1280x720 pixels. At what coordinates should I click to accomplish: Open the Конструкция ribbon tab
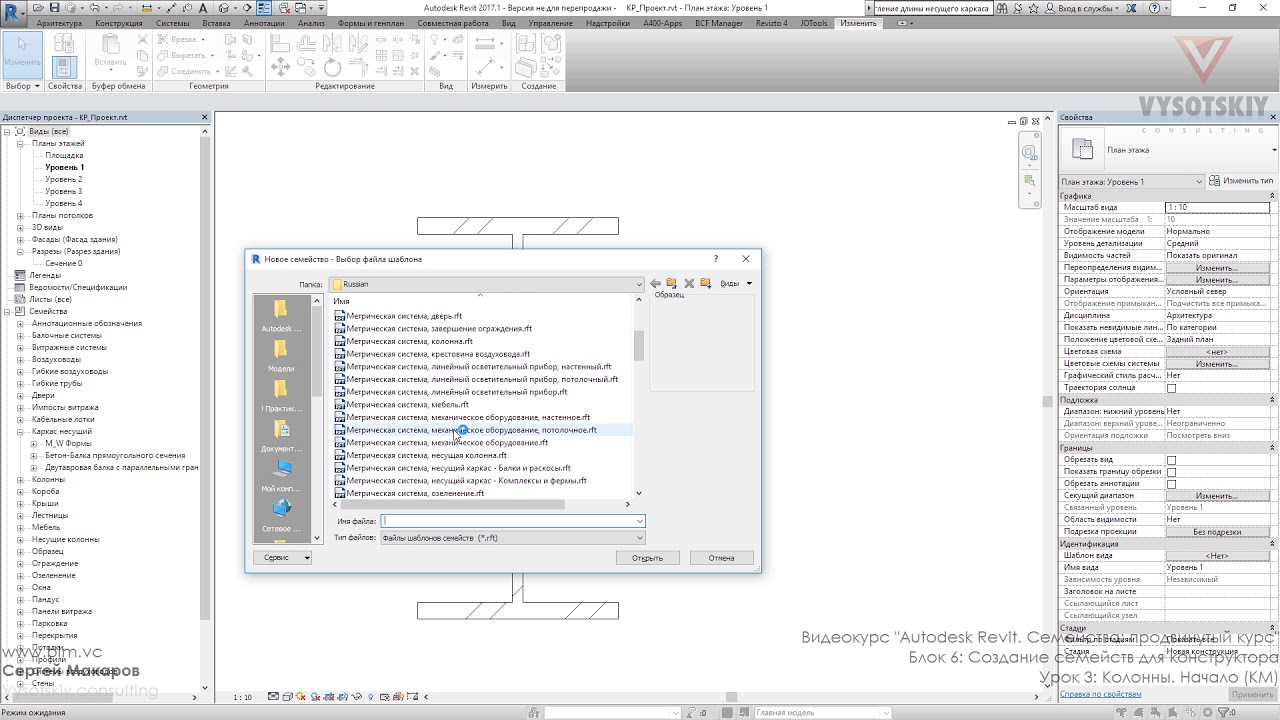point(119,22)
